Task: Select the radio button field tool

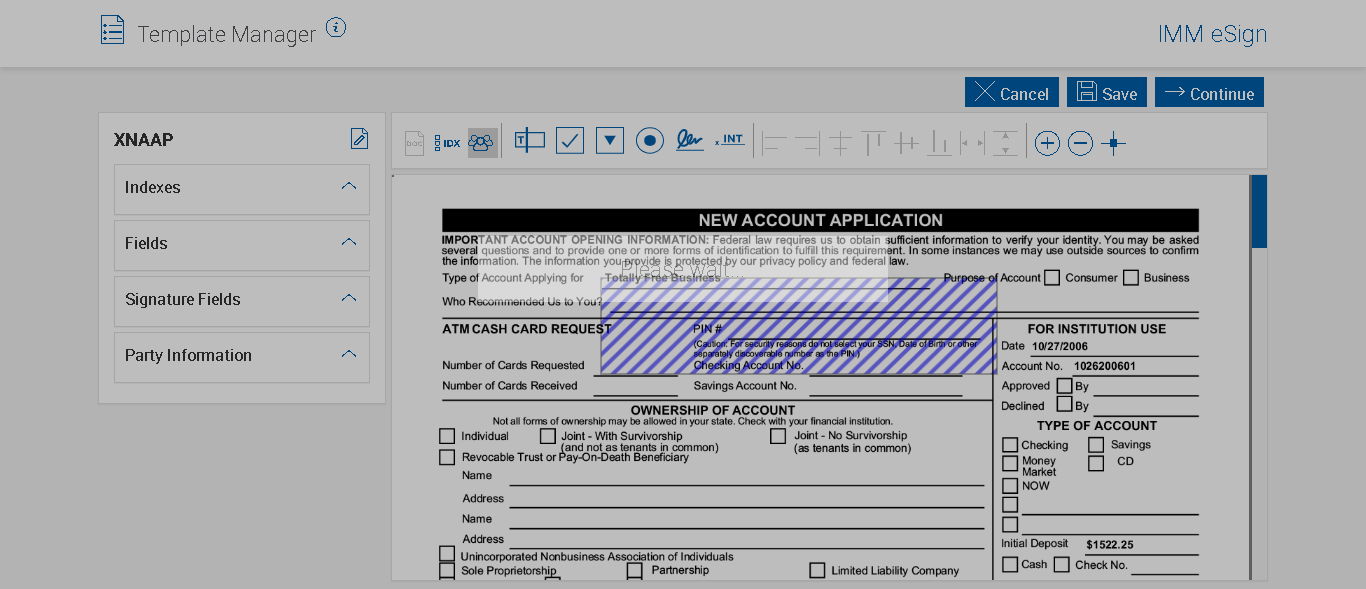Action: (650, 141)
